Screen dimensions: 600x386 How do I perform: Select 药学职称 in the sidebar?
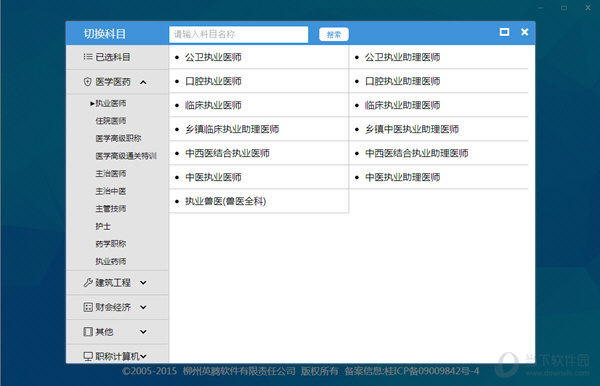(111, 244)
